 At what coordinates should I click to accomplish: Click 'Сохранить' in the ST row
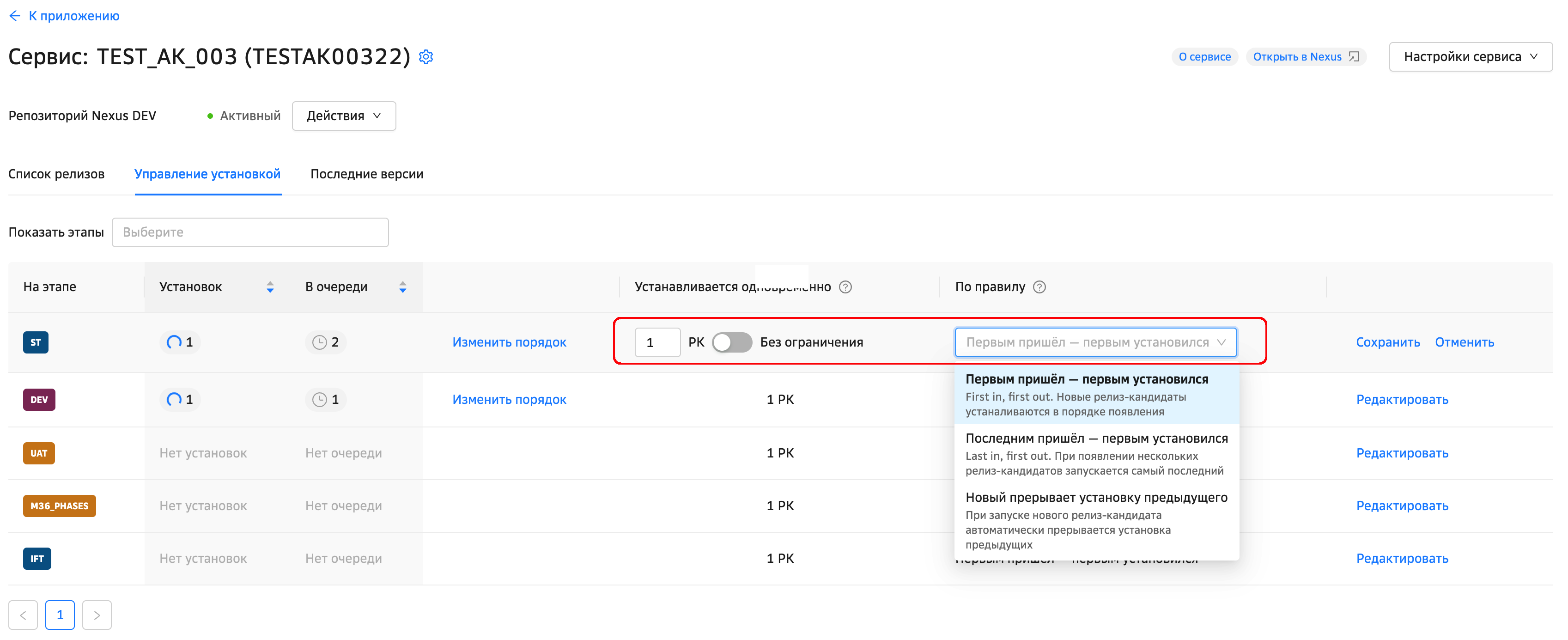1387,342
